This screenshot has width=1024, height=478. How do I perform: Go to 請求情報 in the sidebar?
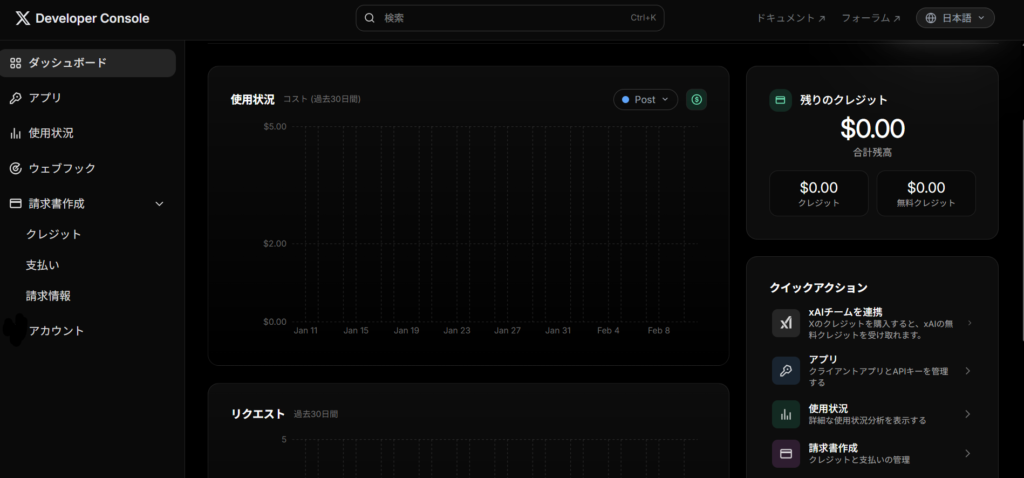coord(49,296)
